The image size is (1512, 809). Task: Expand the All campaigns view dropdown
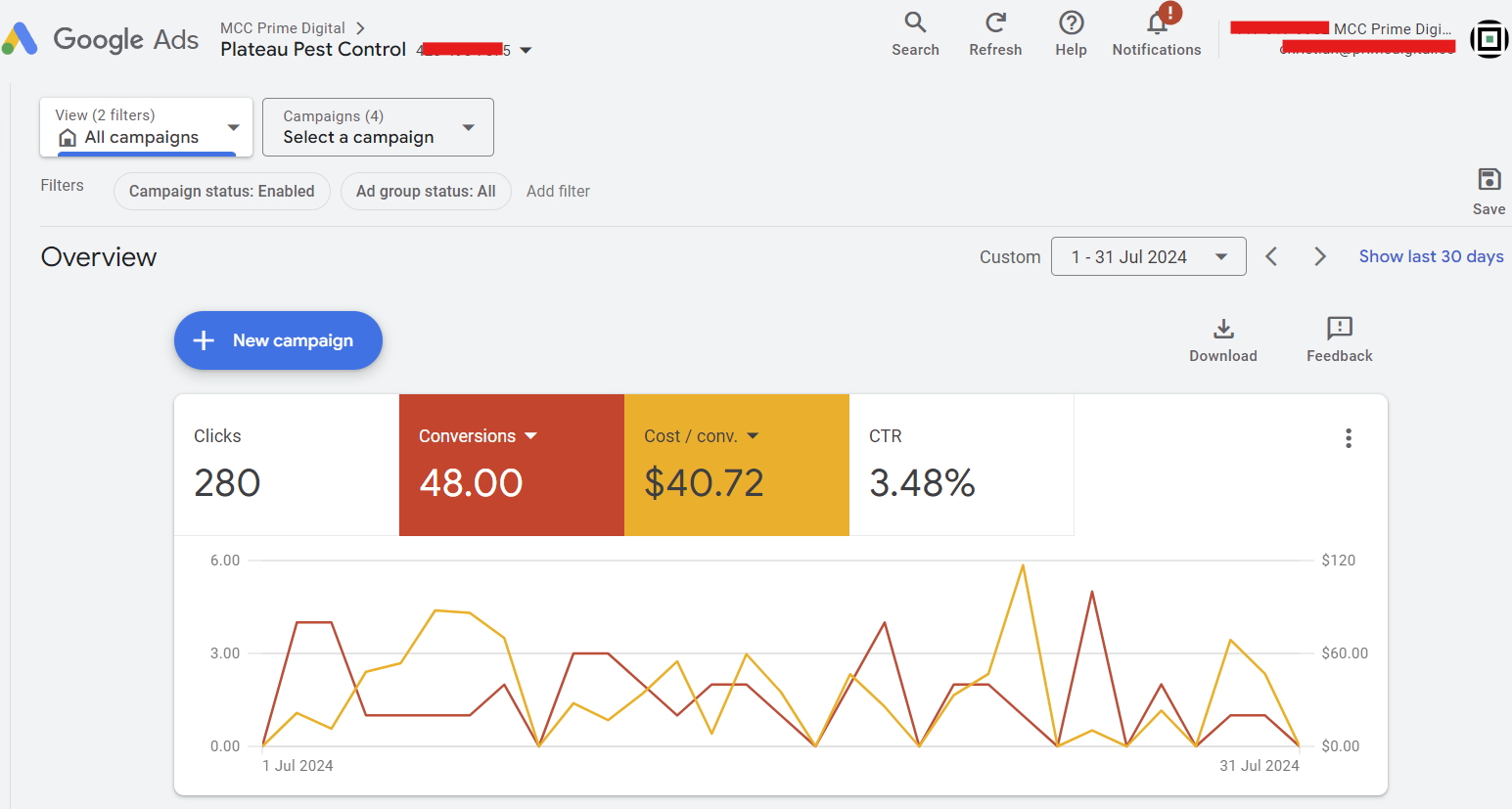233,127
